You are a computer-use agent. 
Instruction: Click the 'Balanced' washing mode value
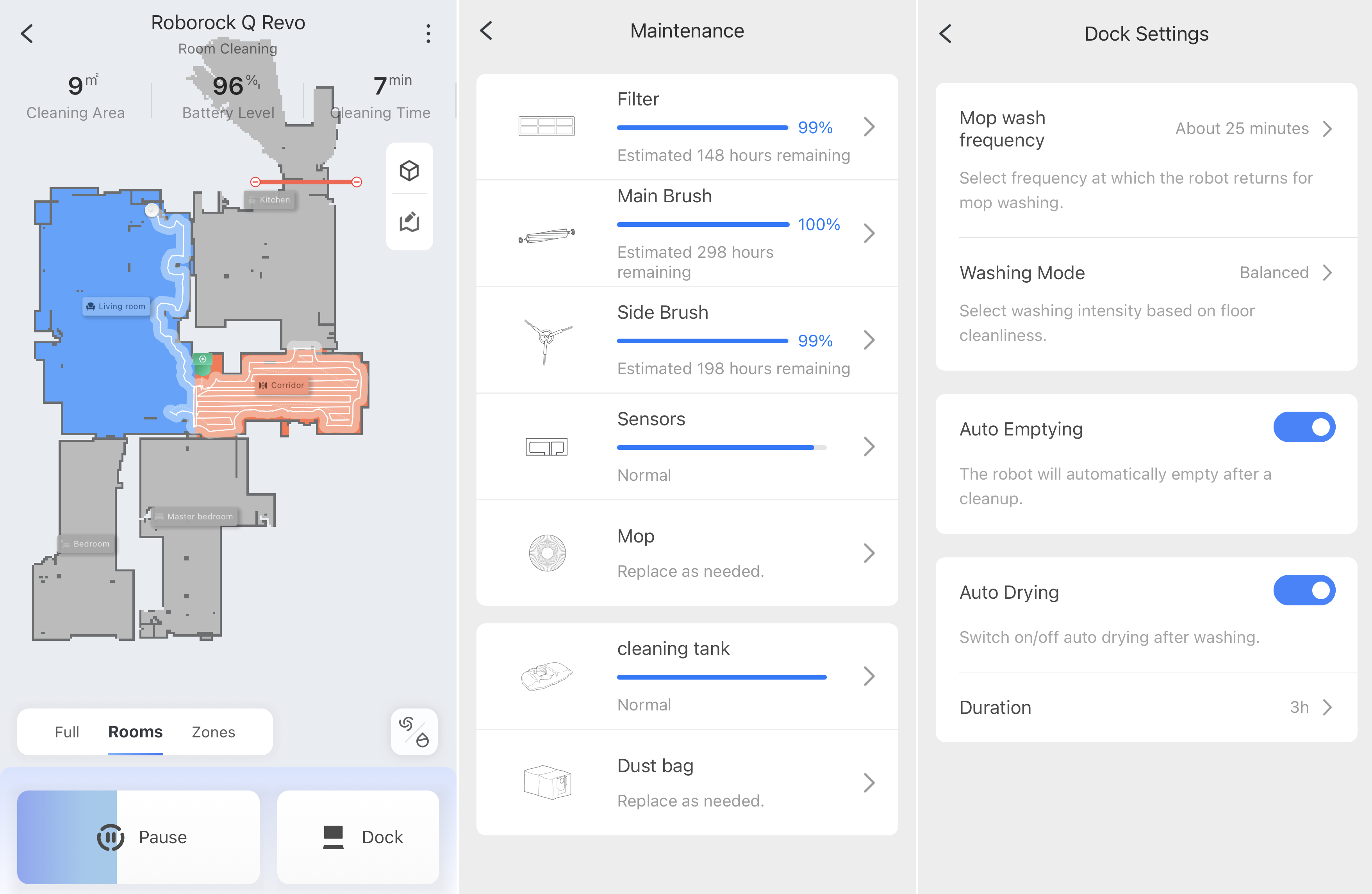1274,273
